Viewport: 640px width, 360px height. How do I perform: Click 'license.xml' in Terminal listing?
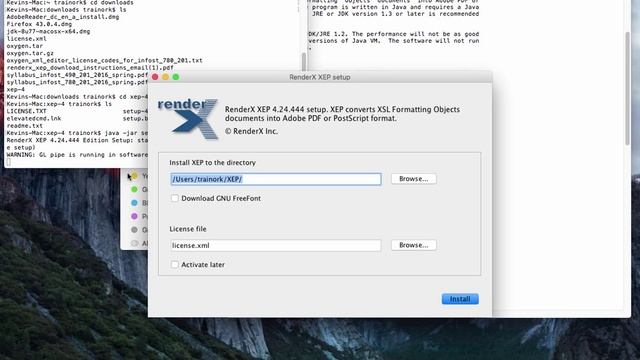(27, 39)
